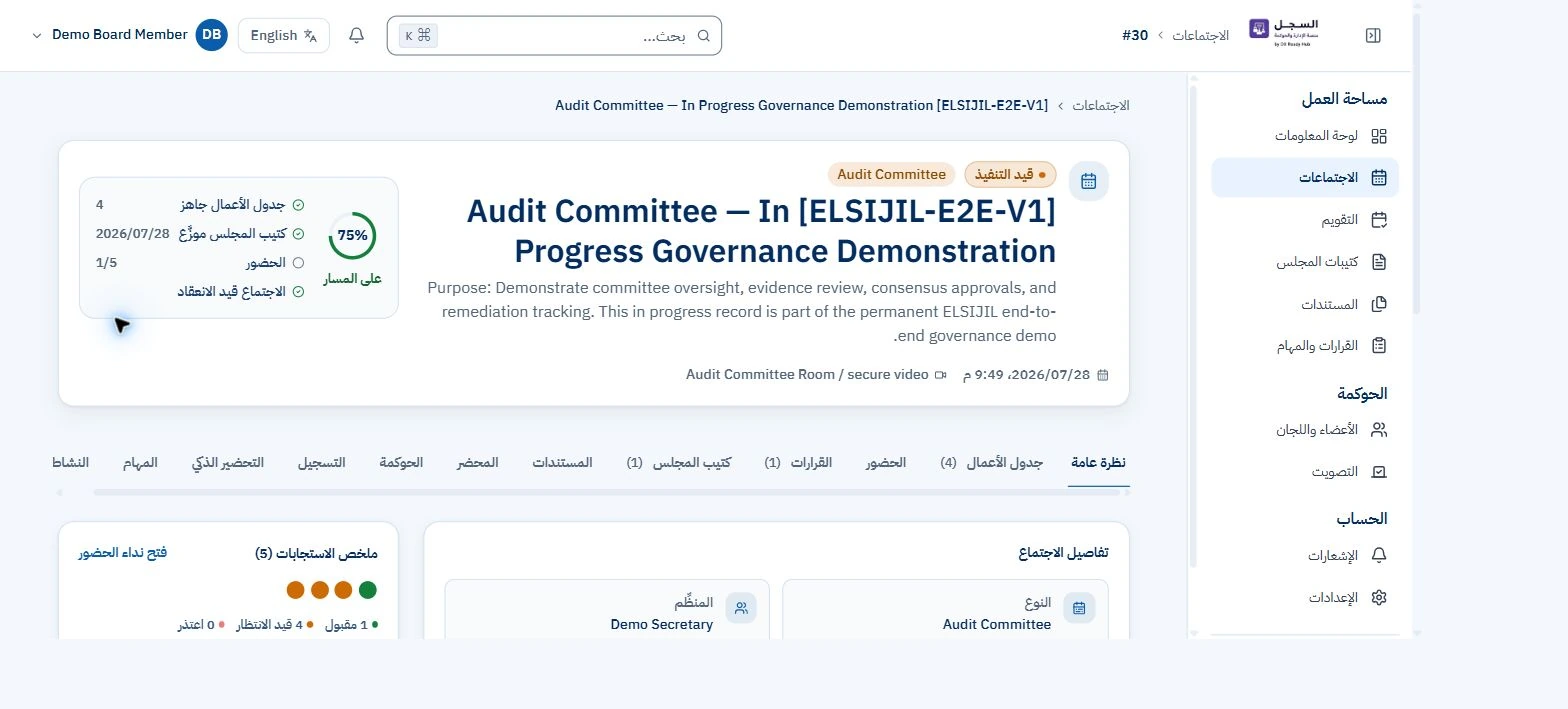1568x709 pixels.
Task: Click the جدول الأعمال جاهز checklist row
Action: coord(200,205)
